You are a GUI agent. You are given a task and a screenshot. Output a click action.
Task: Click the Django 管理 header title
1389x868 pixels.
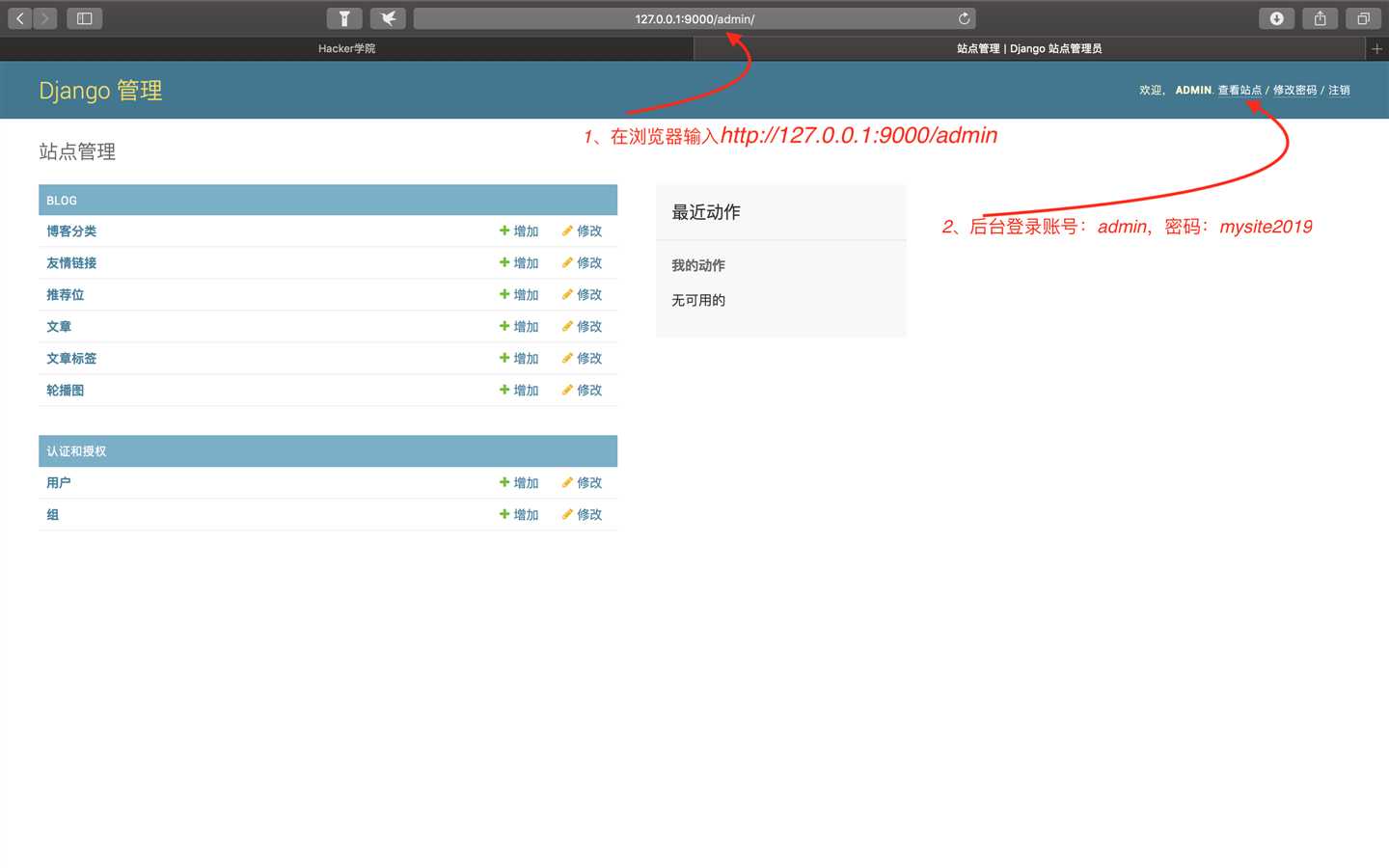tap(100, 91)
